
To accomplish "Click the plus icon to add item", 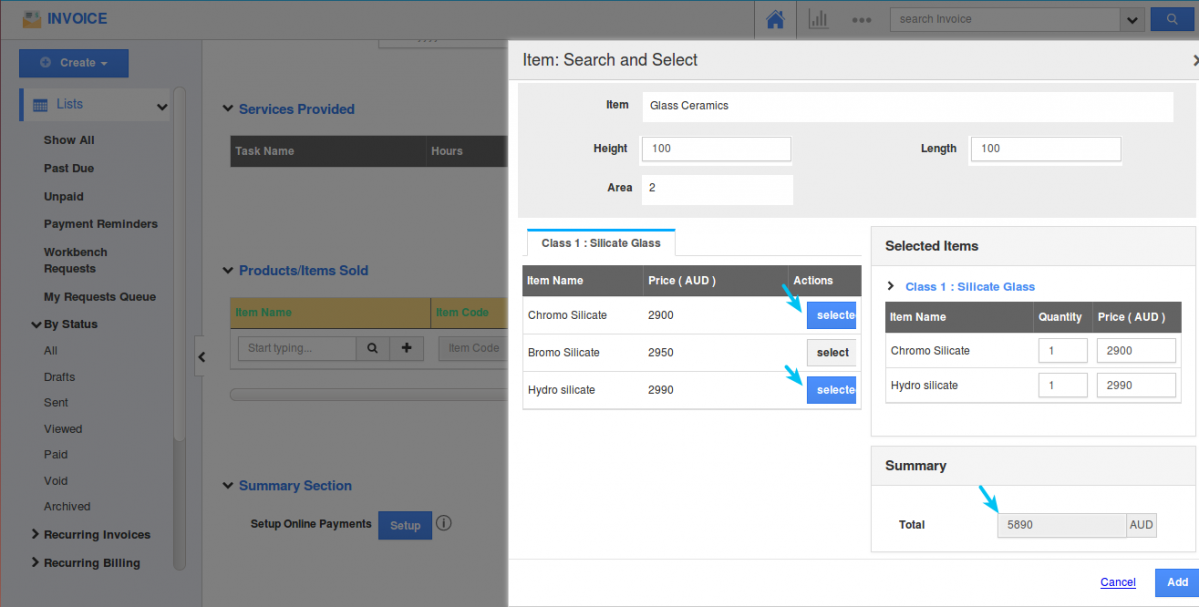I will [x=406, y=348].
